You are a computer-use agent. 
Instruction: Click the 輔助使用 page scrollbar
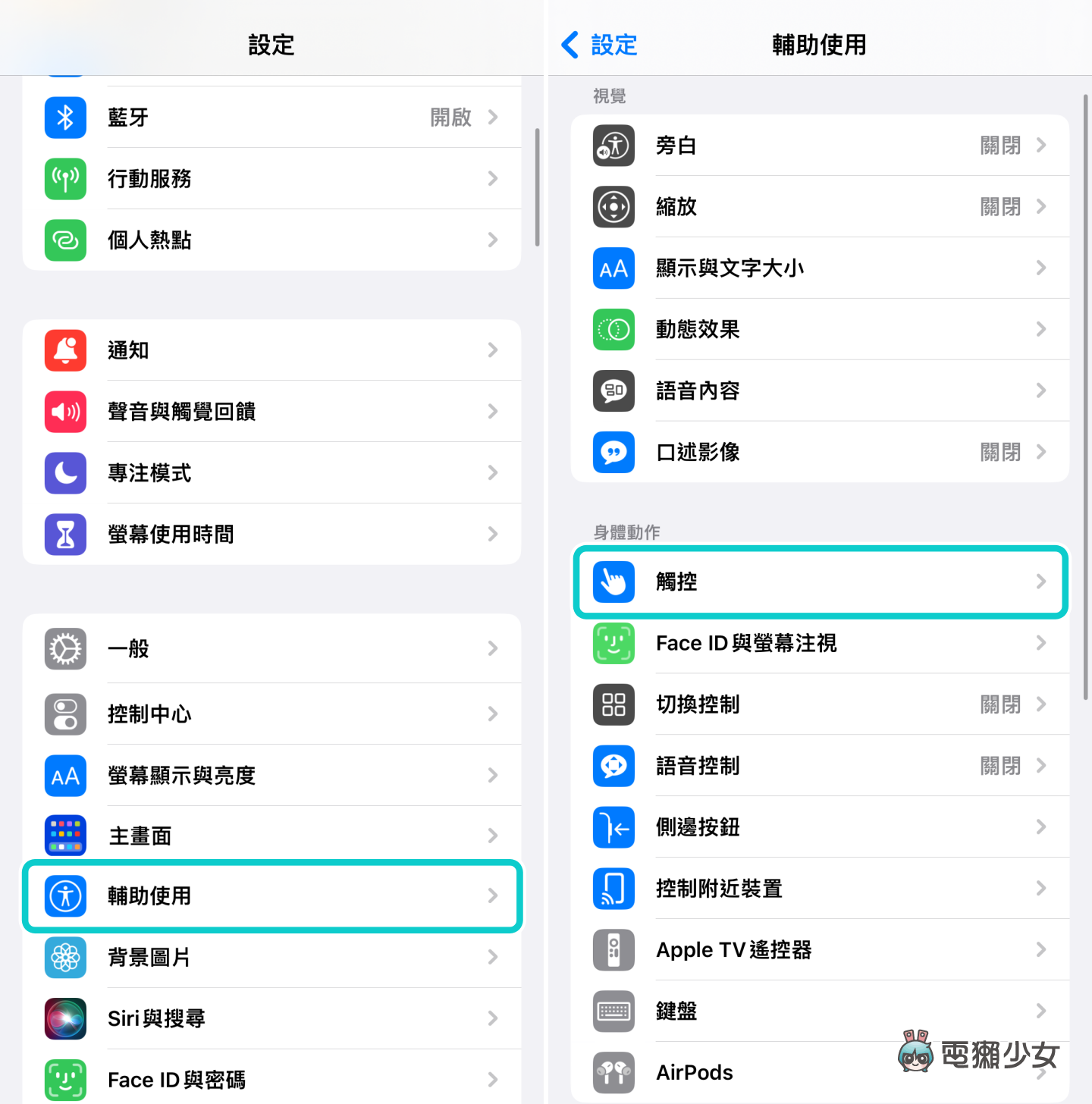1086,397
